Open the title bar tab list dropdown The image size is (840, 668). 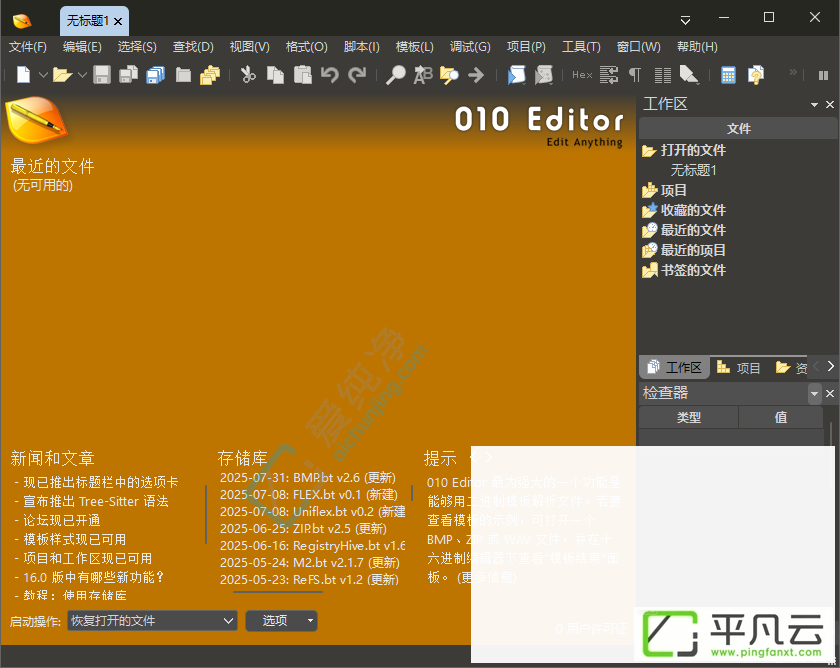(x=685, y=20)
